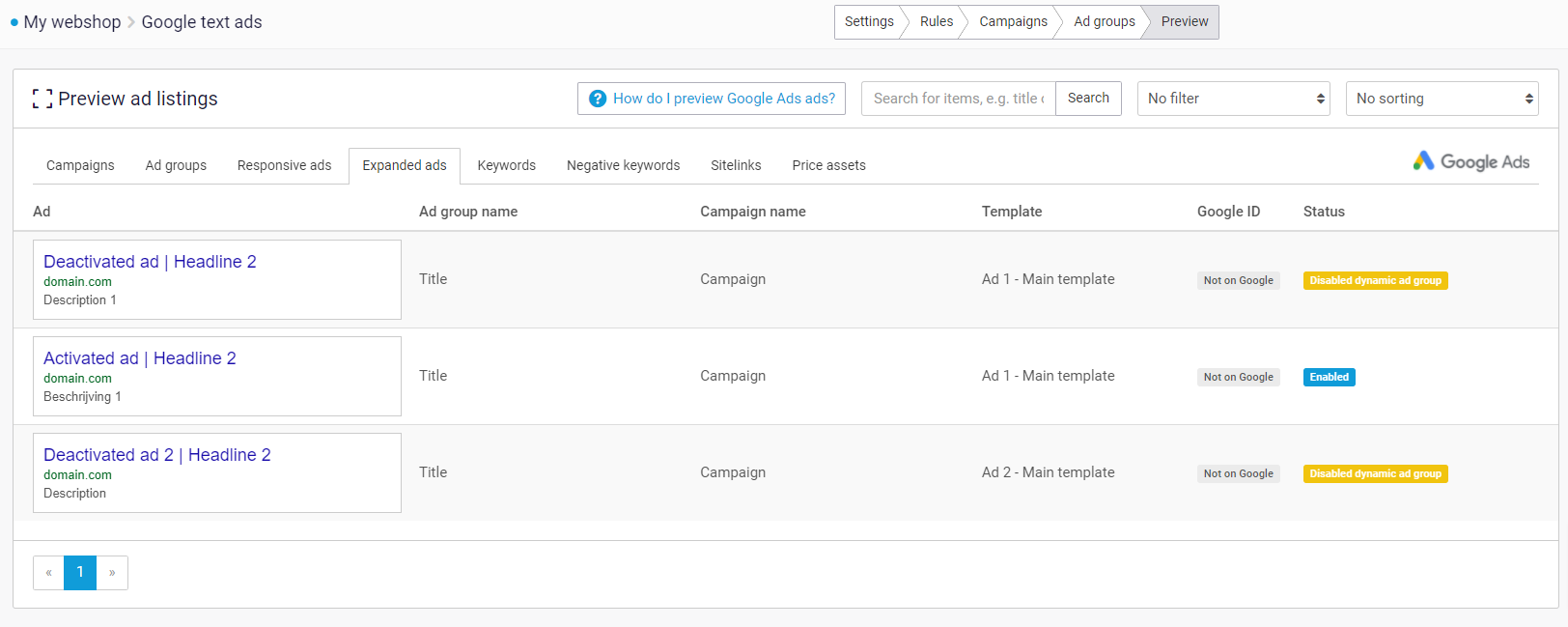This screenshot has width=1568, height=627.
Task: Click first Disabled dynamic ad group badge
Action: [x=1375, y=280]
